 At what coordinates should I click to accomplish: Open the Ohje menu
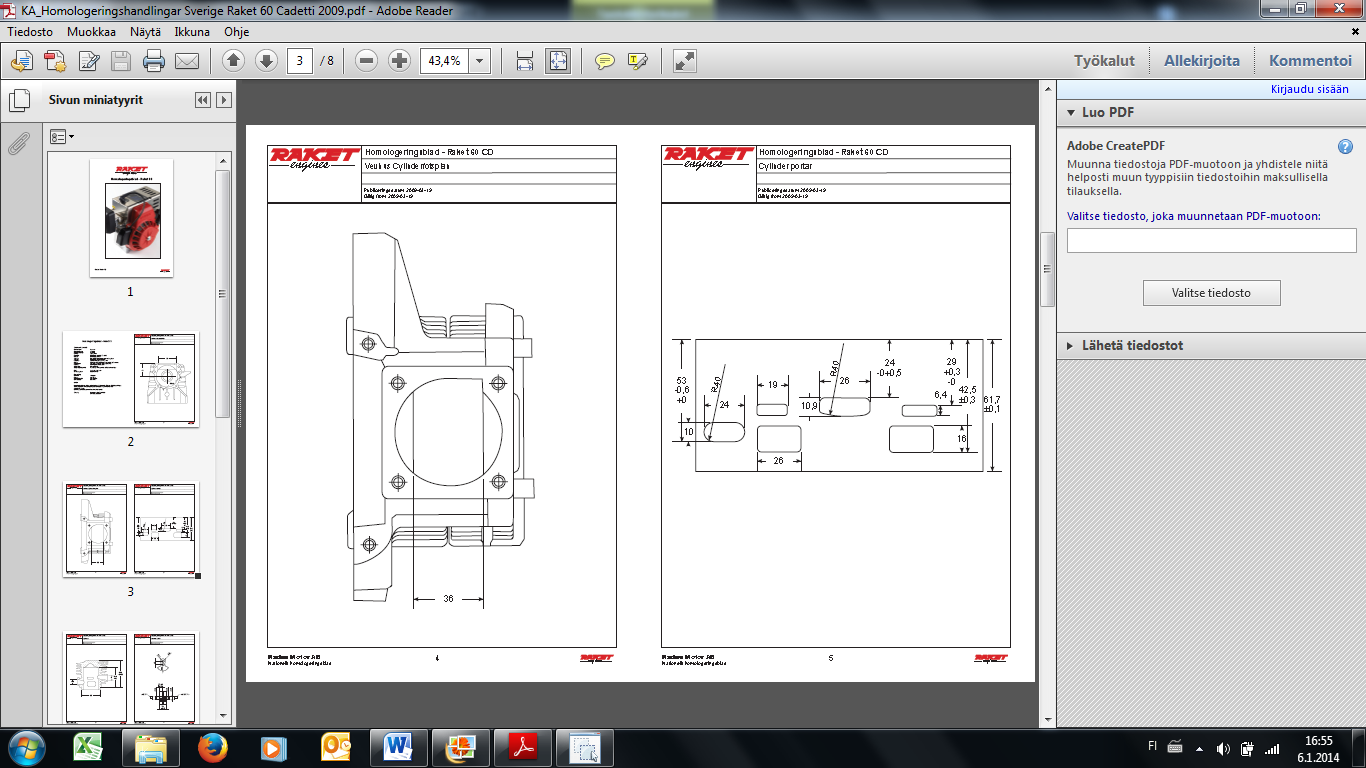(x=236, y=31)
